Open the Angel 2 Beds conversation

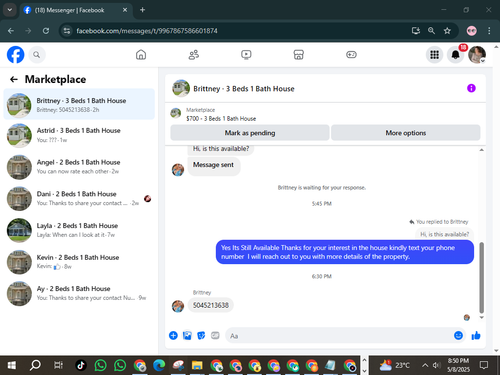click(x=79, y=167)
